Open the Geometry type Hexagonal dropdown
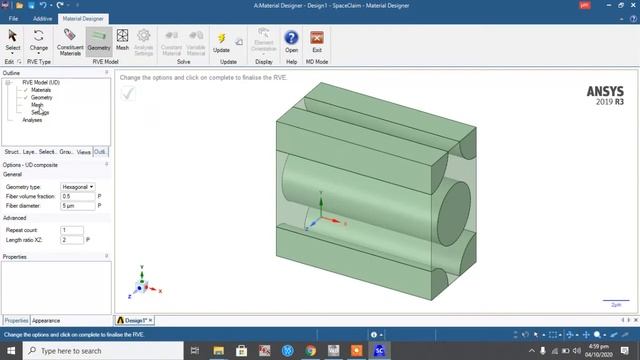The height and width of the screenshot is (360, 640). pyautogui.click(x=78, y=187)
